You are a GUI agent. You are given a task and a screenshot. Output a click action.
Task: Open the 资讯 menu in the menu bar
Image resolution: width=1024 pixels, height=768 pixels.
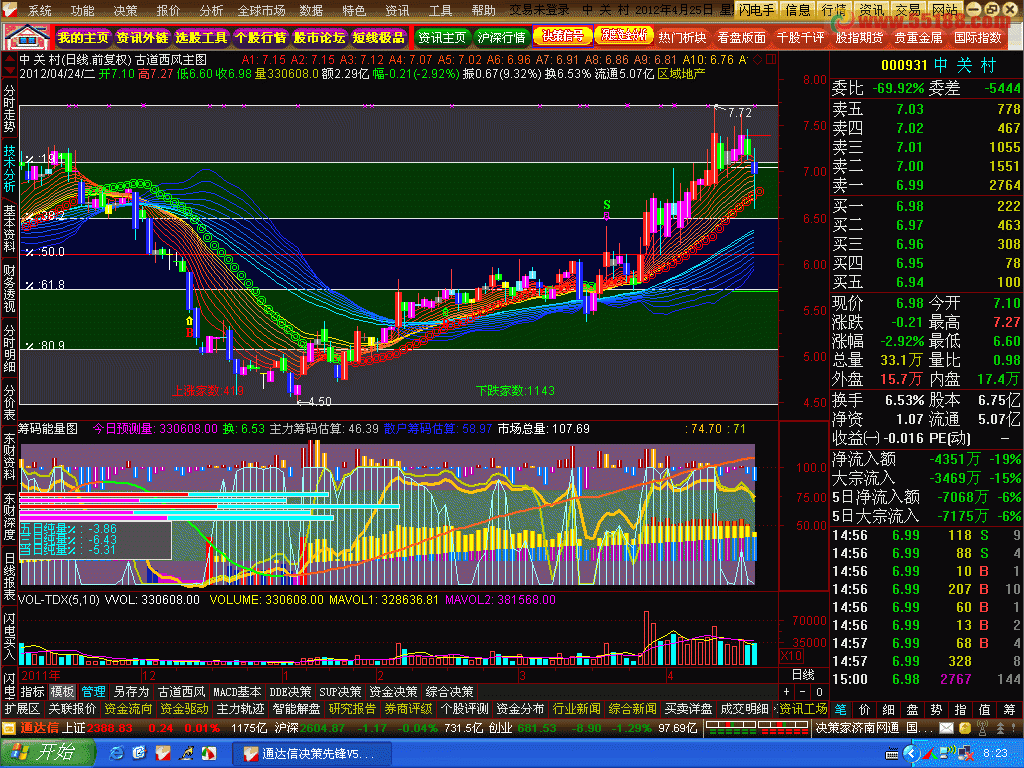click(397, 10)
